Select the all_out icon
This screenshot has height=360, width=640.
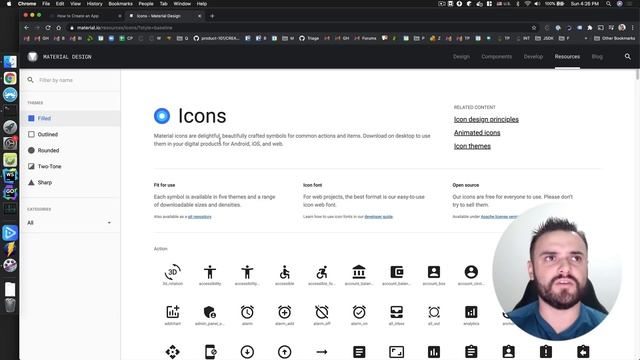tap(434, 312)
